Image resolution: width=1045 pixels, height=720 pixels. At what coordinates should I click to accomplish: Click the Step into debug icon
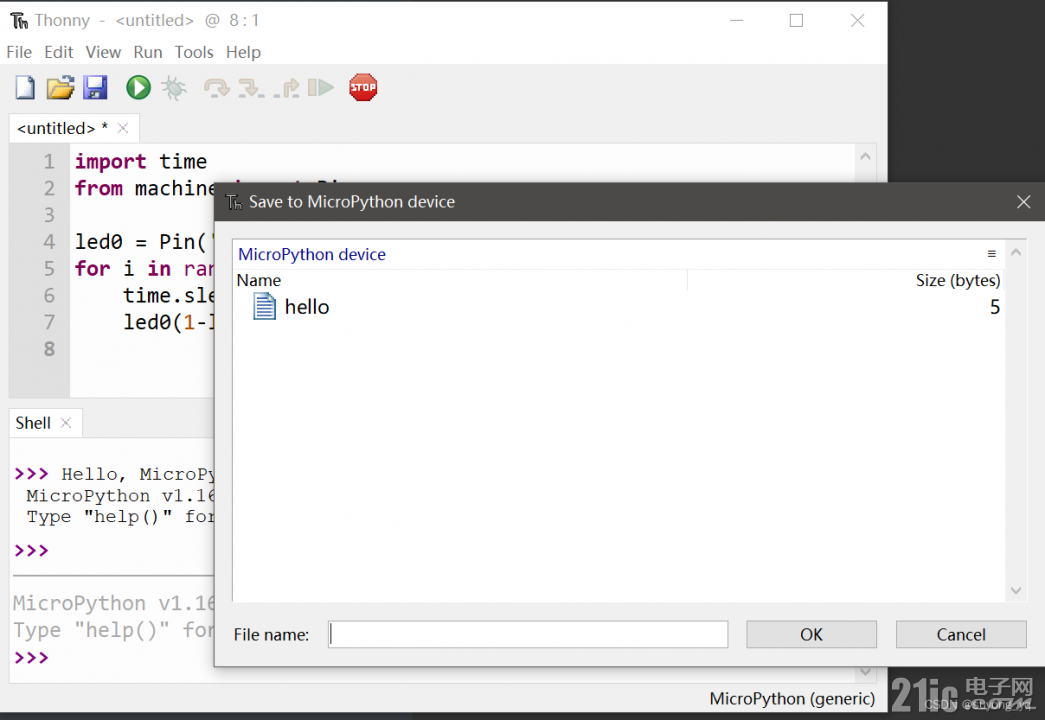[251, 88]
